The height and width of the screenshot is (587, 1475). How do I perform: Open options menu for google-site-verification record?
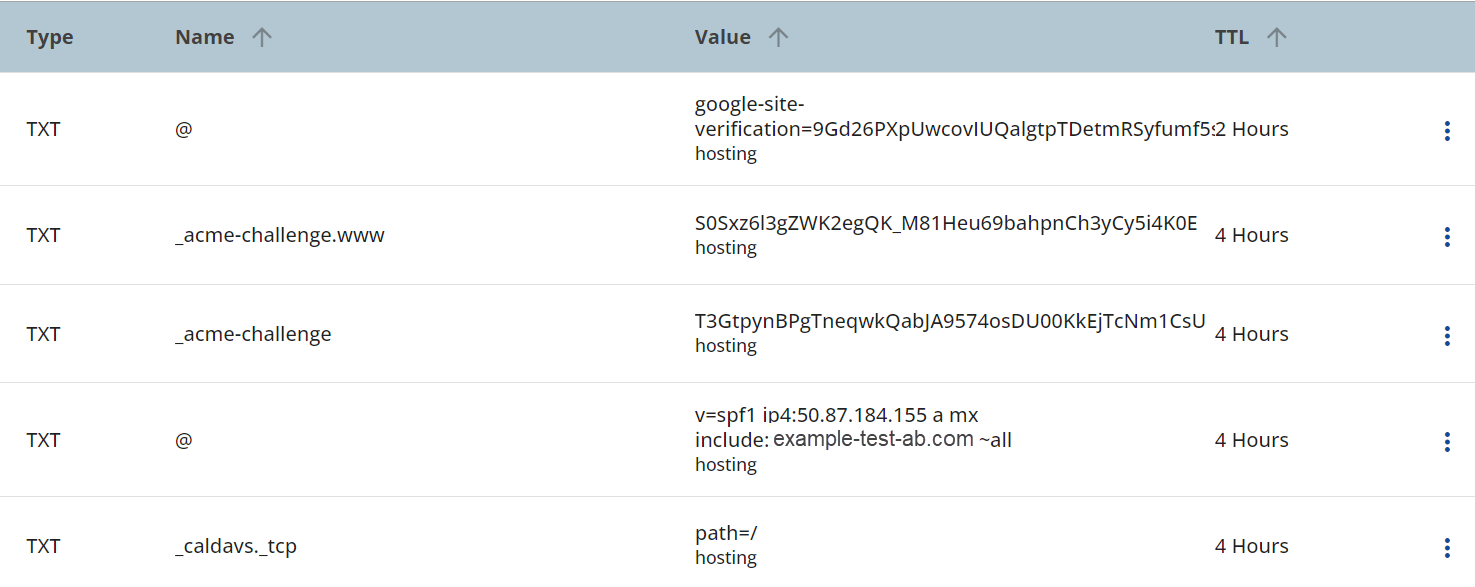click(x=1446, y=131)
